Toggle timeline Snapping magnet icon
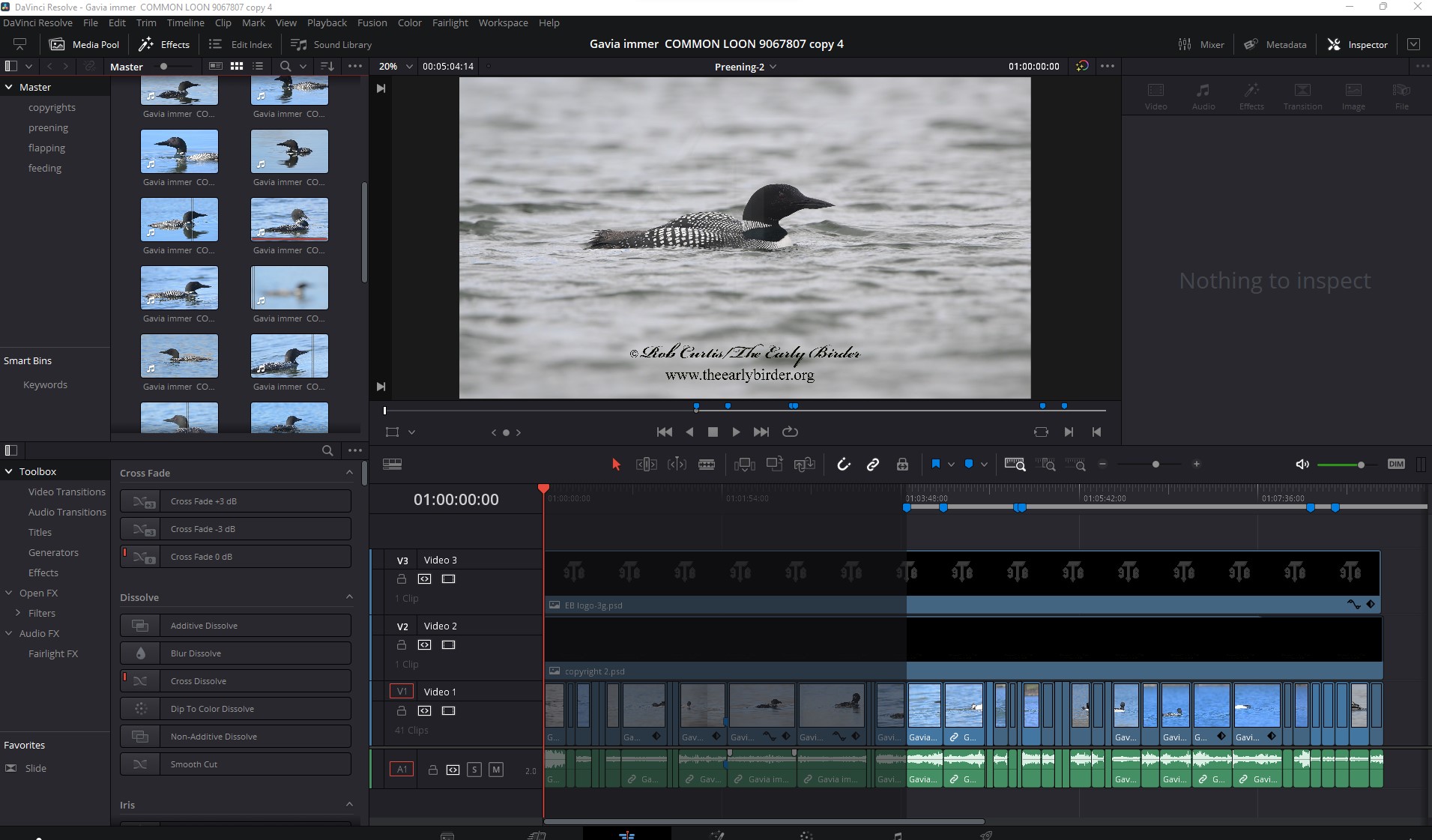Screen dimensions: 1432x840 pyautogui.click(x=844, y=465)
